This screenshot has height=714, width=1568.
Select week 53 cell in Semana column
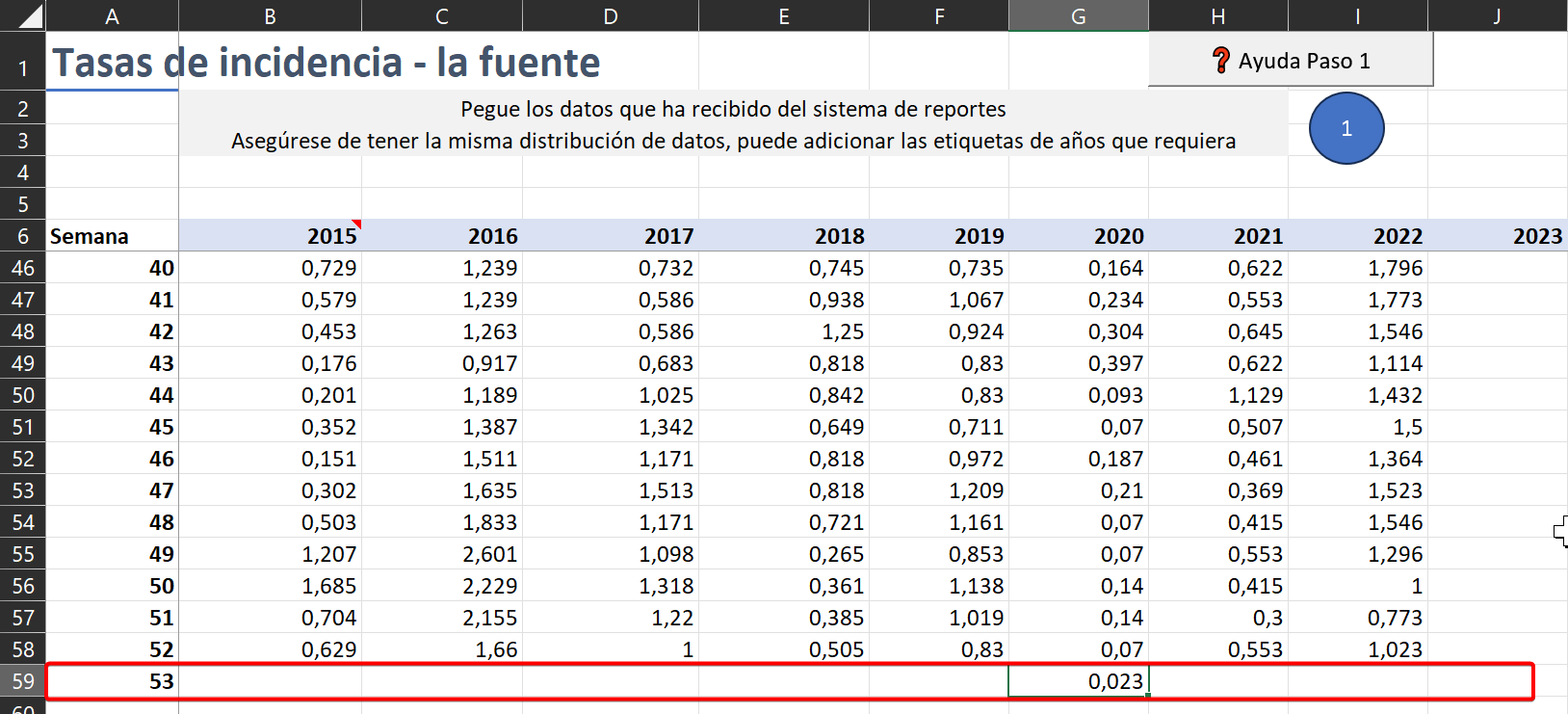pos(112,681)
